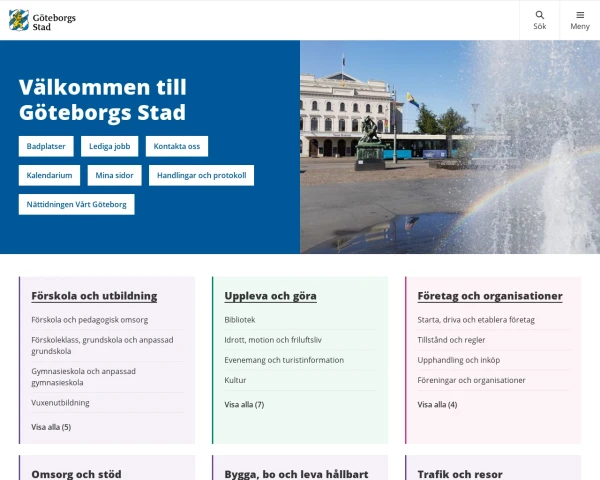Go to Tillstånd och regler
Viewport: 600px width, 480px height.
click(x=451, y=340)
